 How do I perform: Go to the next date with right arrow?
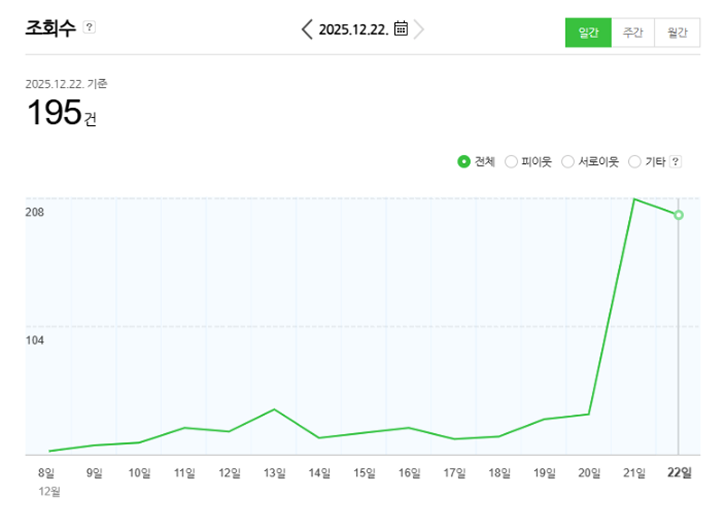coord(419,29)
